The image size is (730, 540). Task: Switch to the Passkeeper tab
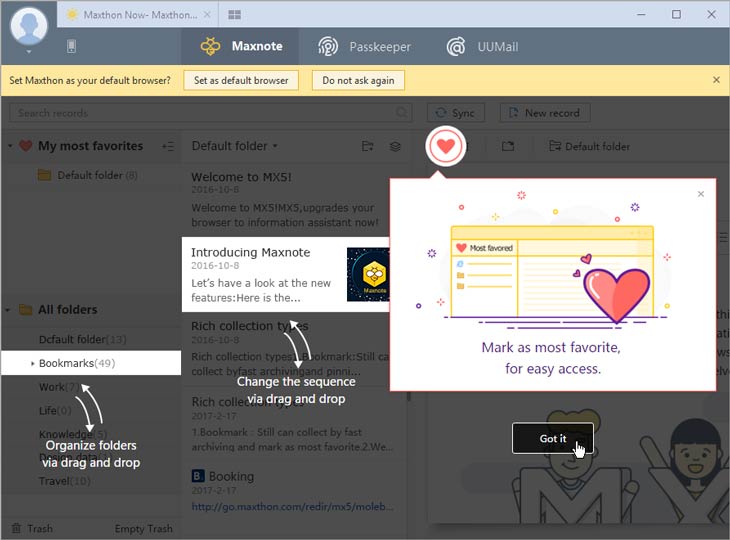coord(365,47)
